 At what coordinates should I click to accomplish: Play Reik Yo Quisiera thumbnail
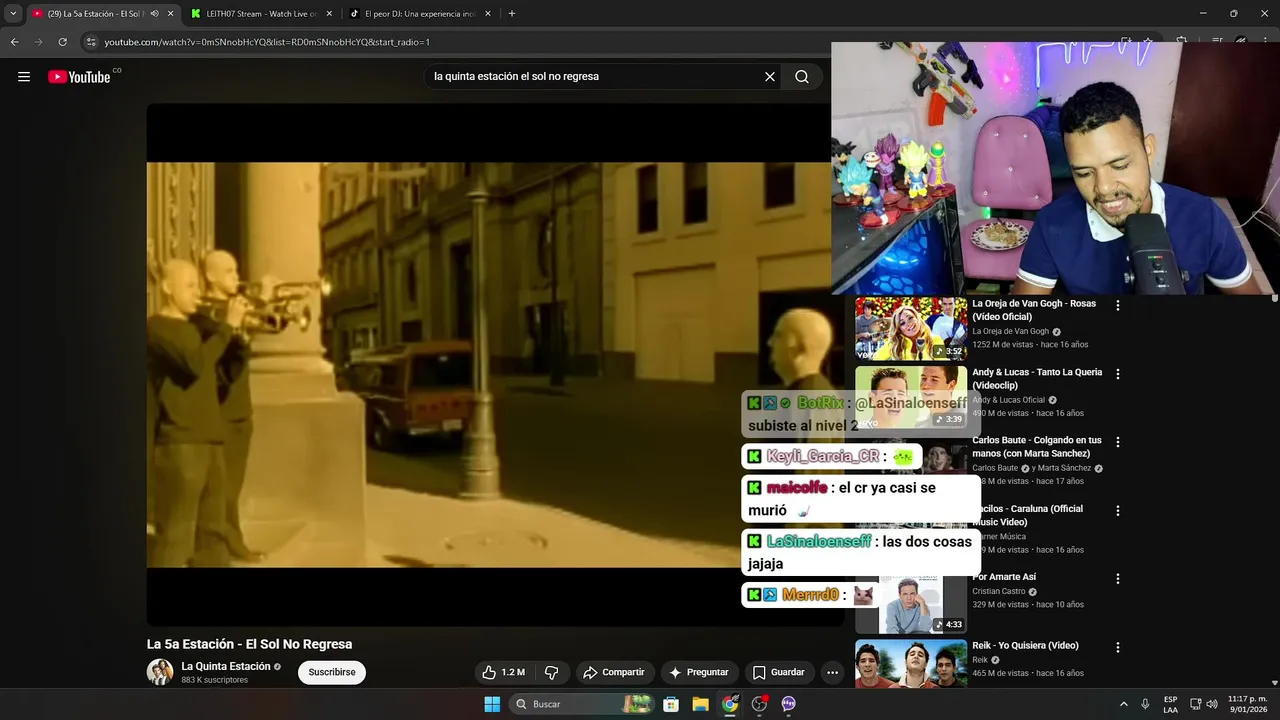click(911, 663)
